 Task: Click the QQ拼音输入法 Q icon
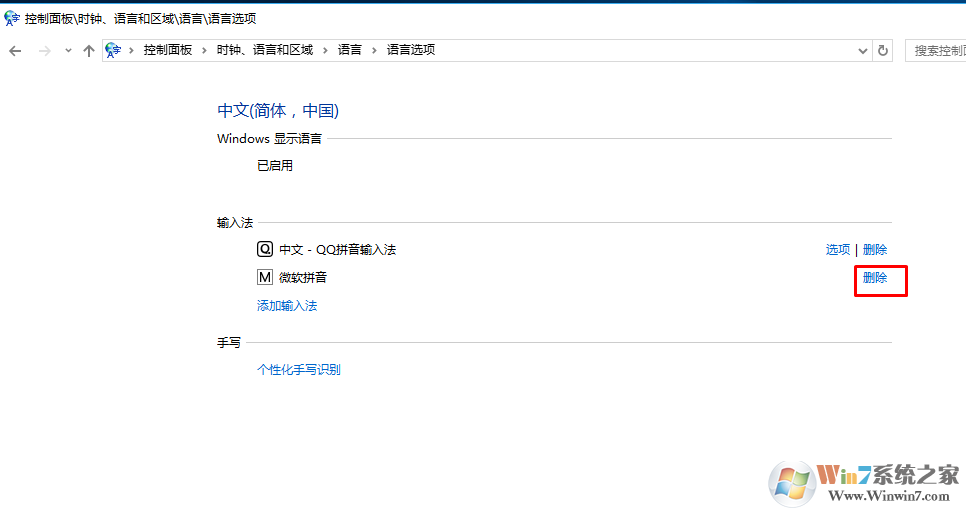click(265, 250)
